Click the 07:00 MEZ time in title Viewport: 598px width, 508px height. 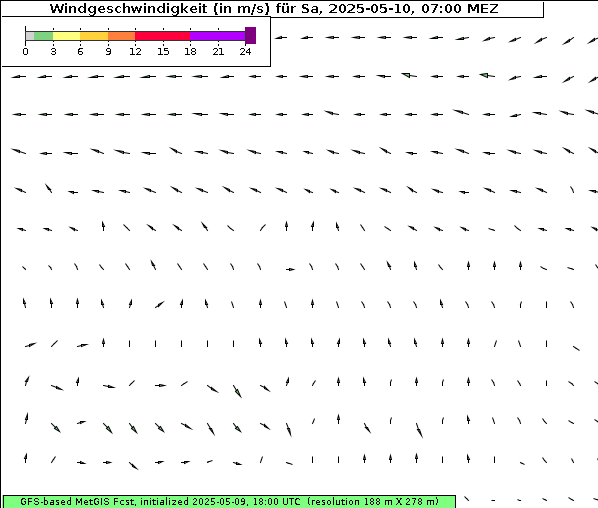pyautogui.click(x=460, y=8)
